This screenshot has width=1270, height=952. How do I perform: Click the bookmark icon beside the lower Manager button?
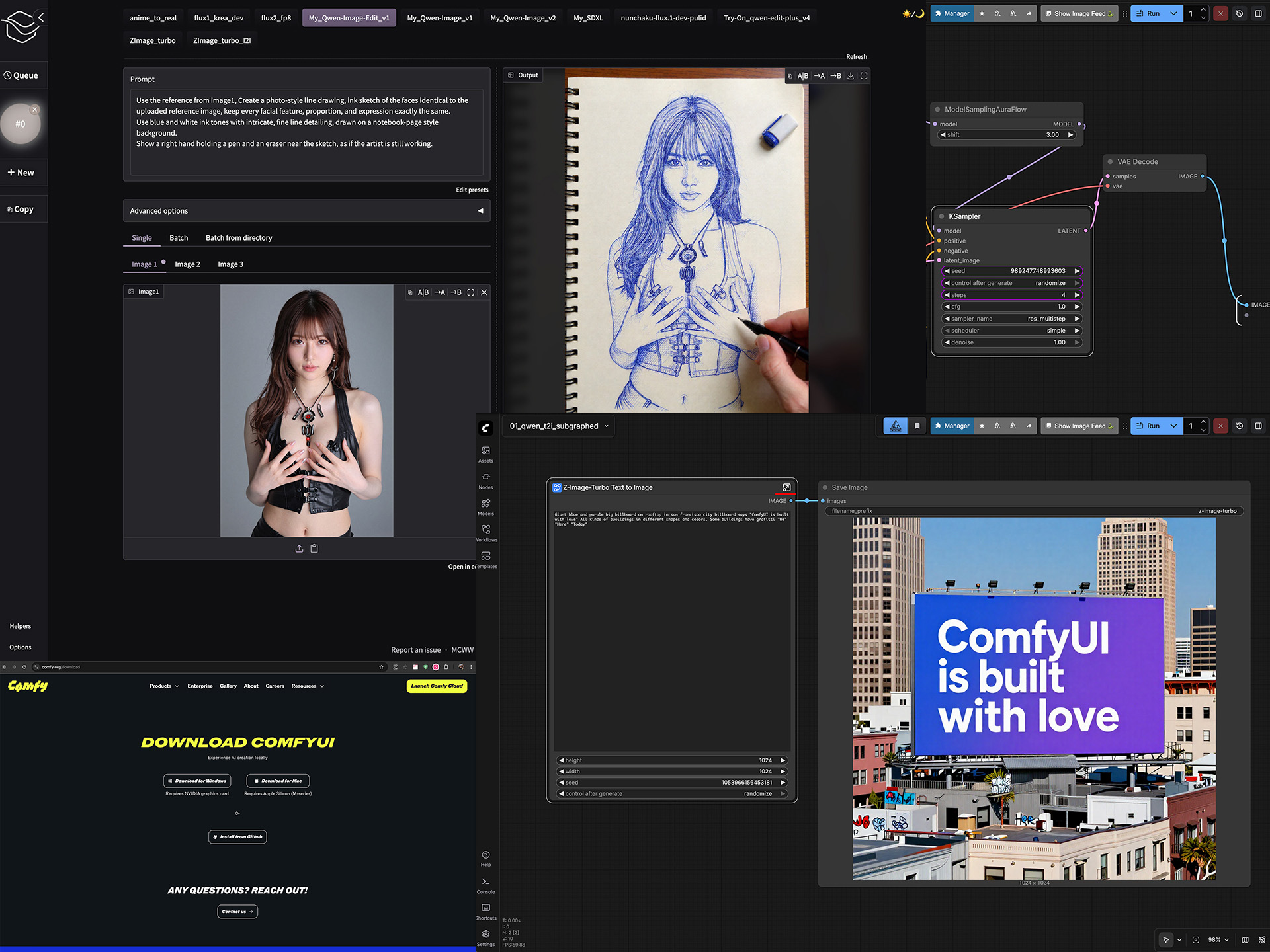point(917,426)
